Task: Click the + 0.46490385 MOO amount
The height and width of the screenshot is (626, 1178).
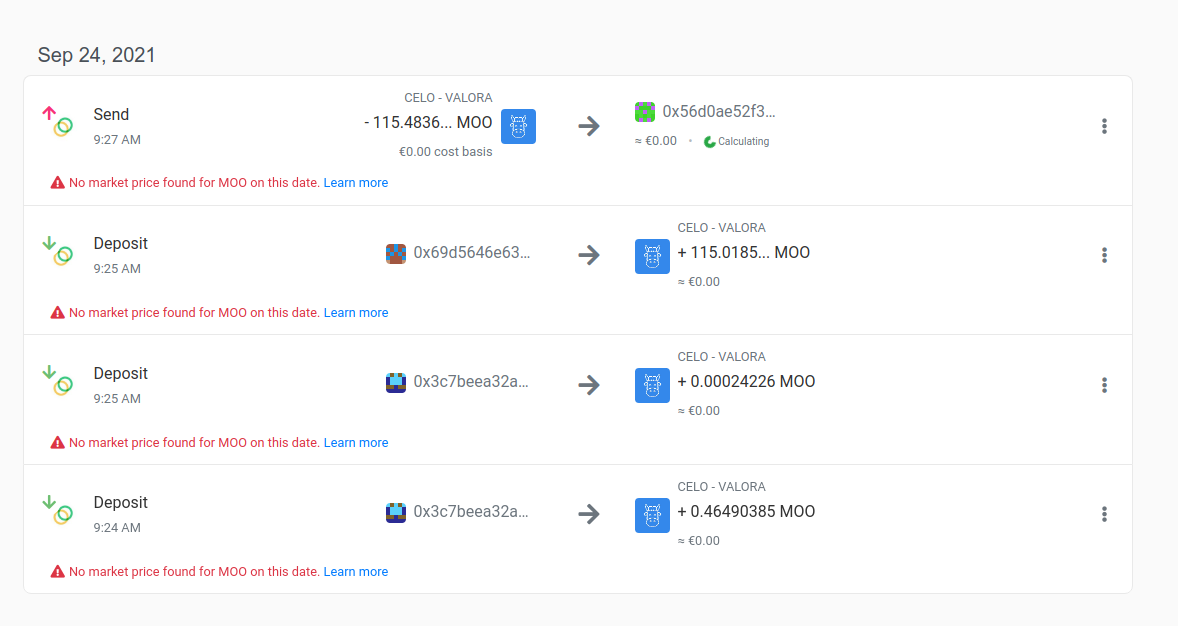Action: click(746, 512)
